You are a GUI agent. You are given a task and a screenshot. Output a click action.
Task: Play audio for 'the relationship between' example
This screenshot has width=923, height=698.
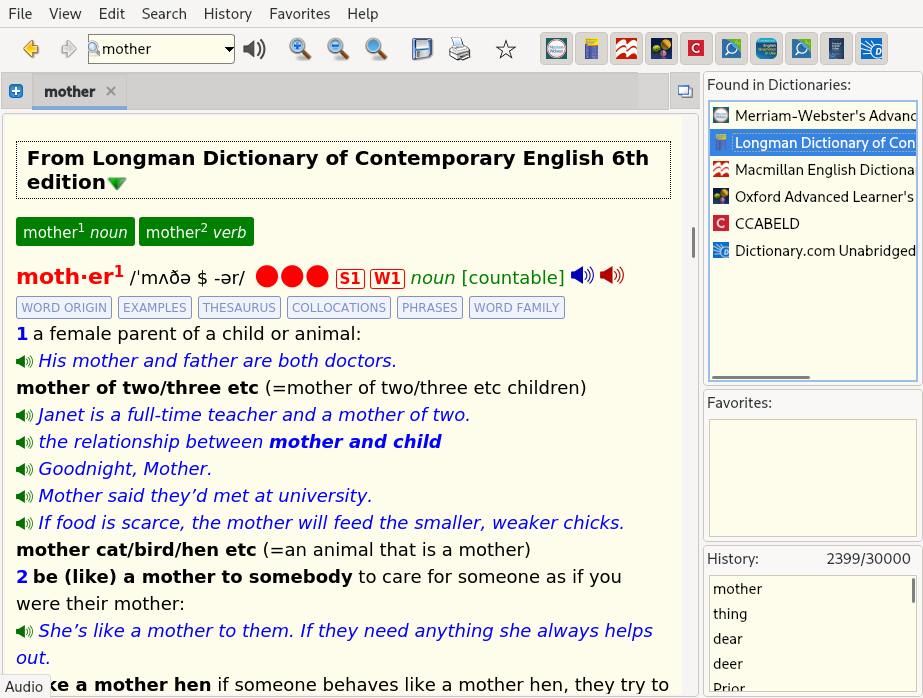point(25,443)
